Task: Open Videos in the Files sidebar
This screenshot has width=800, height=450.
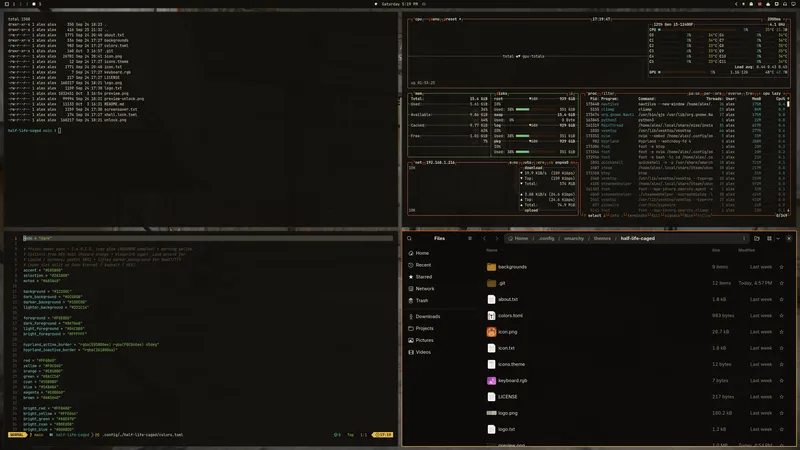Action: [419, 352]
